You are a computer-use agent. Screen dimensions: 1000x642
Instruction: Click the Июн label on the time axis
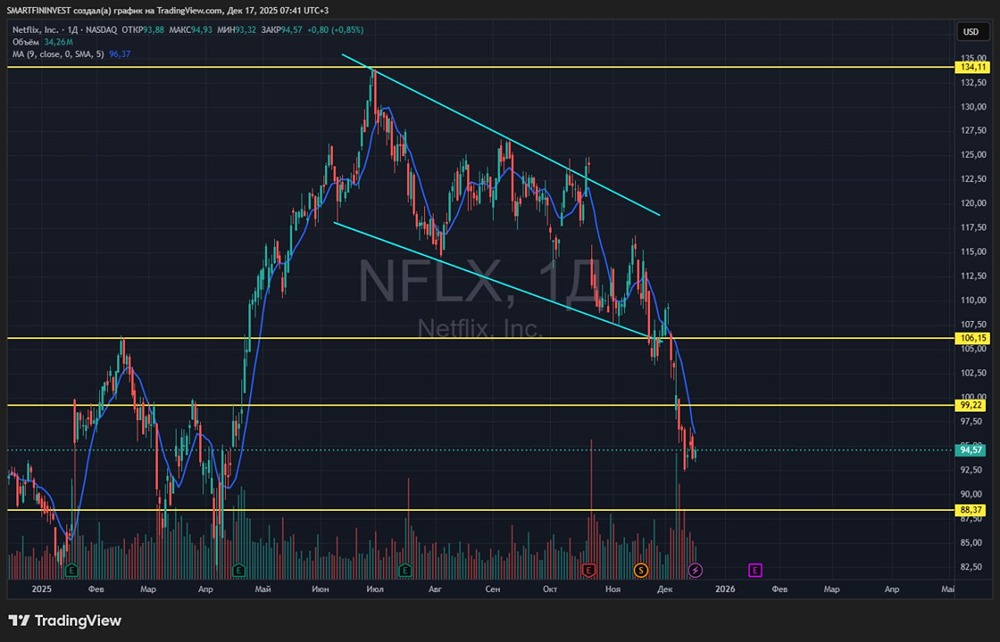(x=321, y=589)
